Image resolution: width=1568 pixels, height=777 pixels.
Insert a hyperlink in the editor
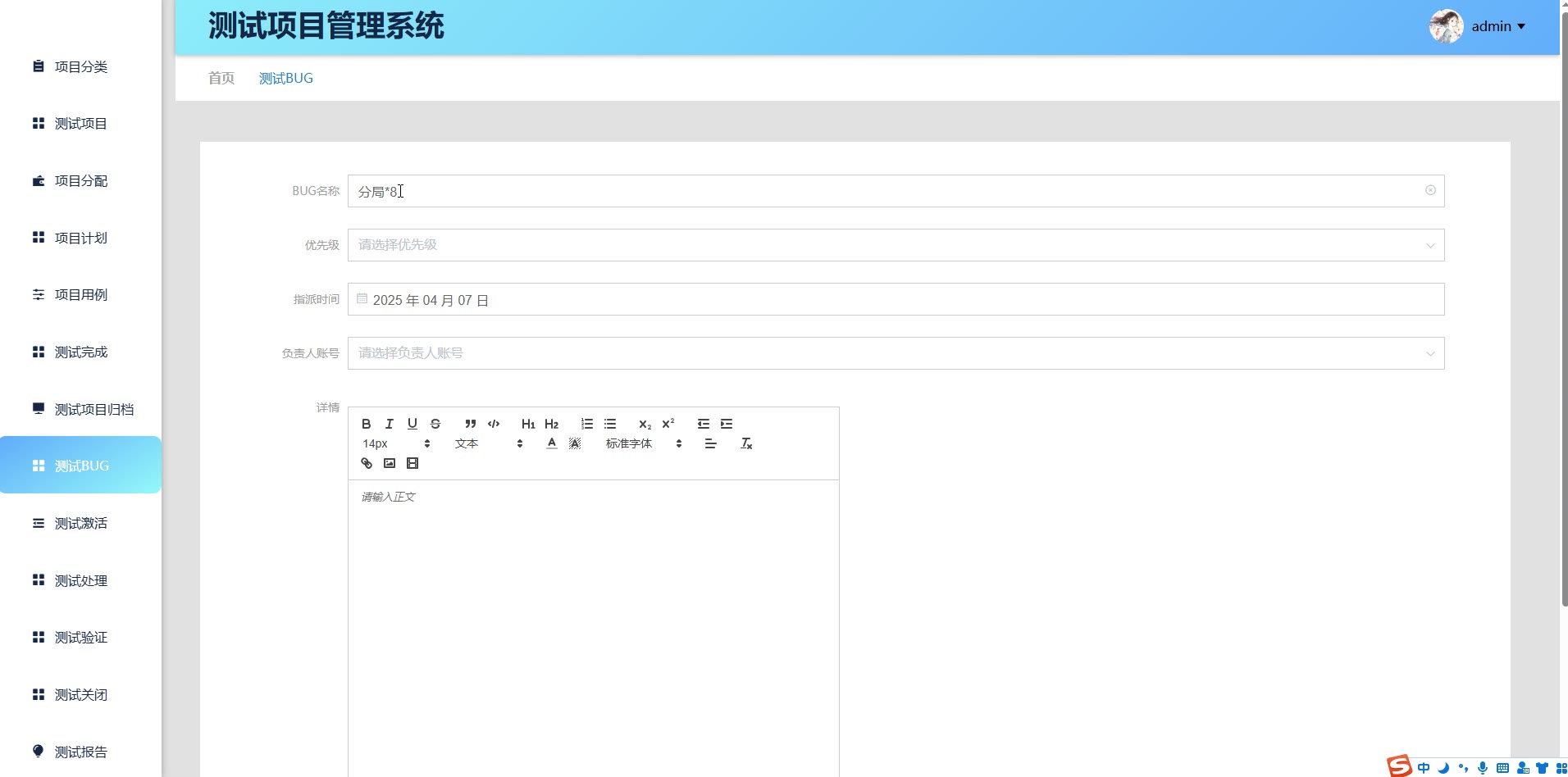click(367, 463)
